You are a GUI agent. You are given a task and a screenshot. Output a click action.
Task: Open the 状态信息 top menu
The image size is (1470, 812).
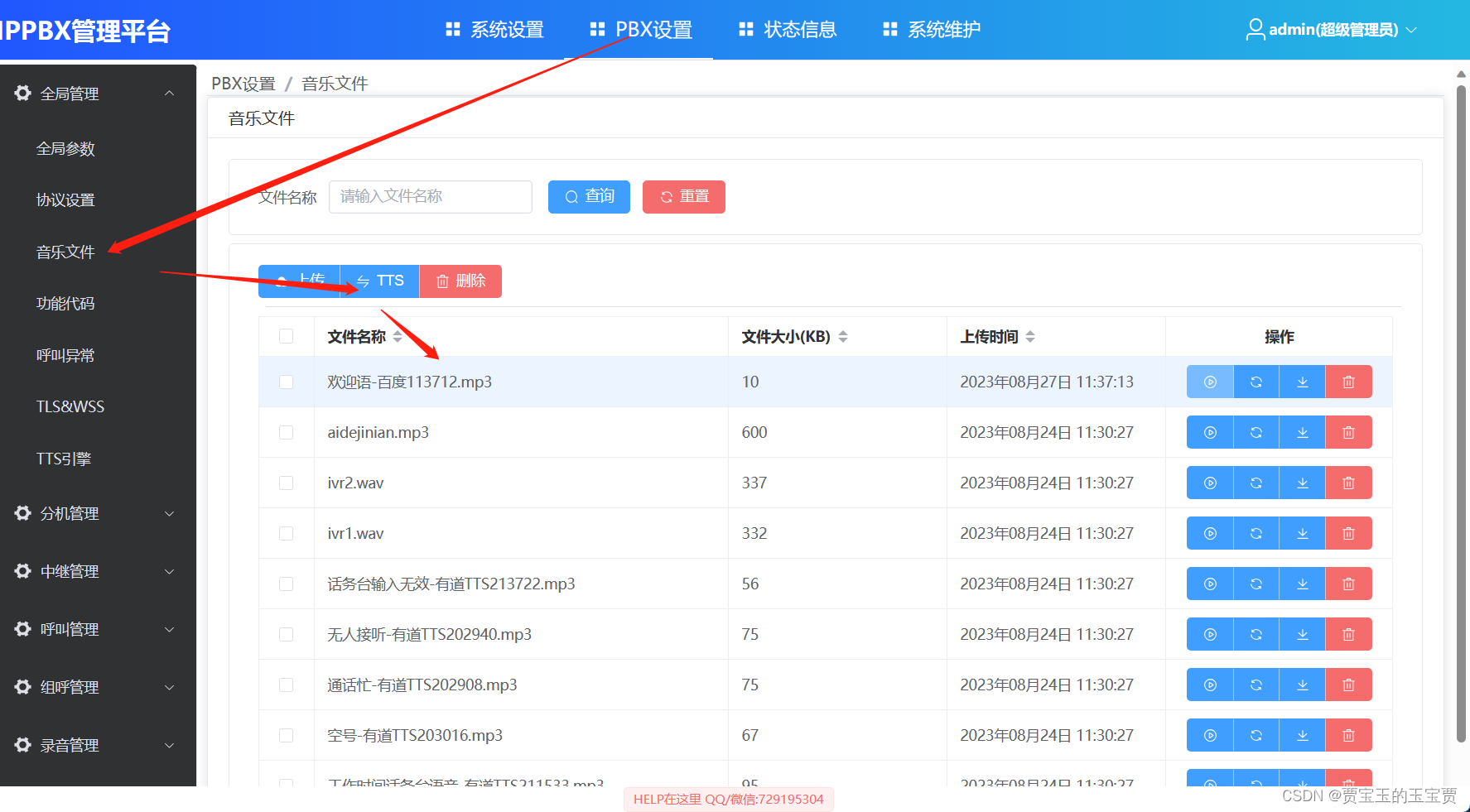pyautogui.click(x=788, y=30)
